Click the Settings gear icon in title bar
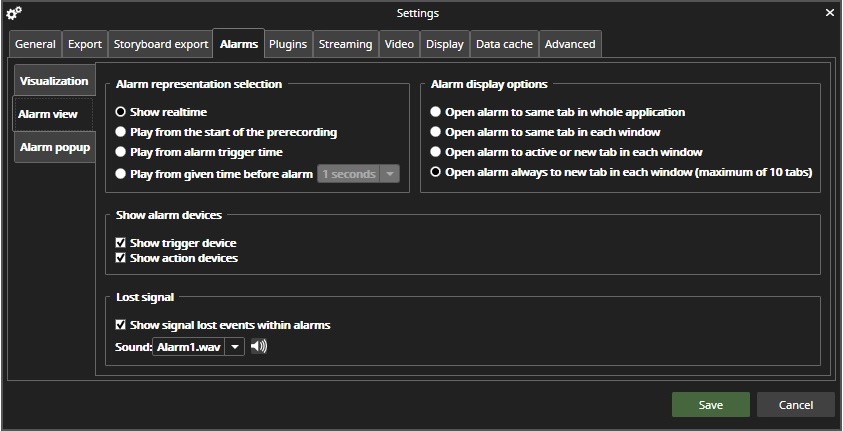 pyautogui.click(x=14, y=13)
